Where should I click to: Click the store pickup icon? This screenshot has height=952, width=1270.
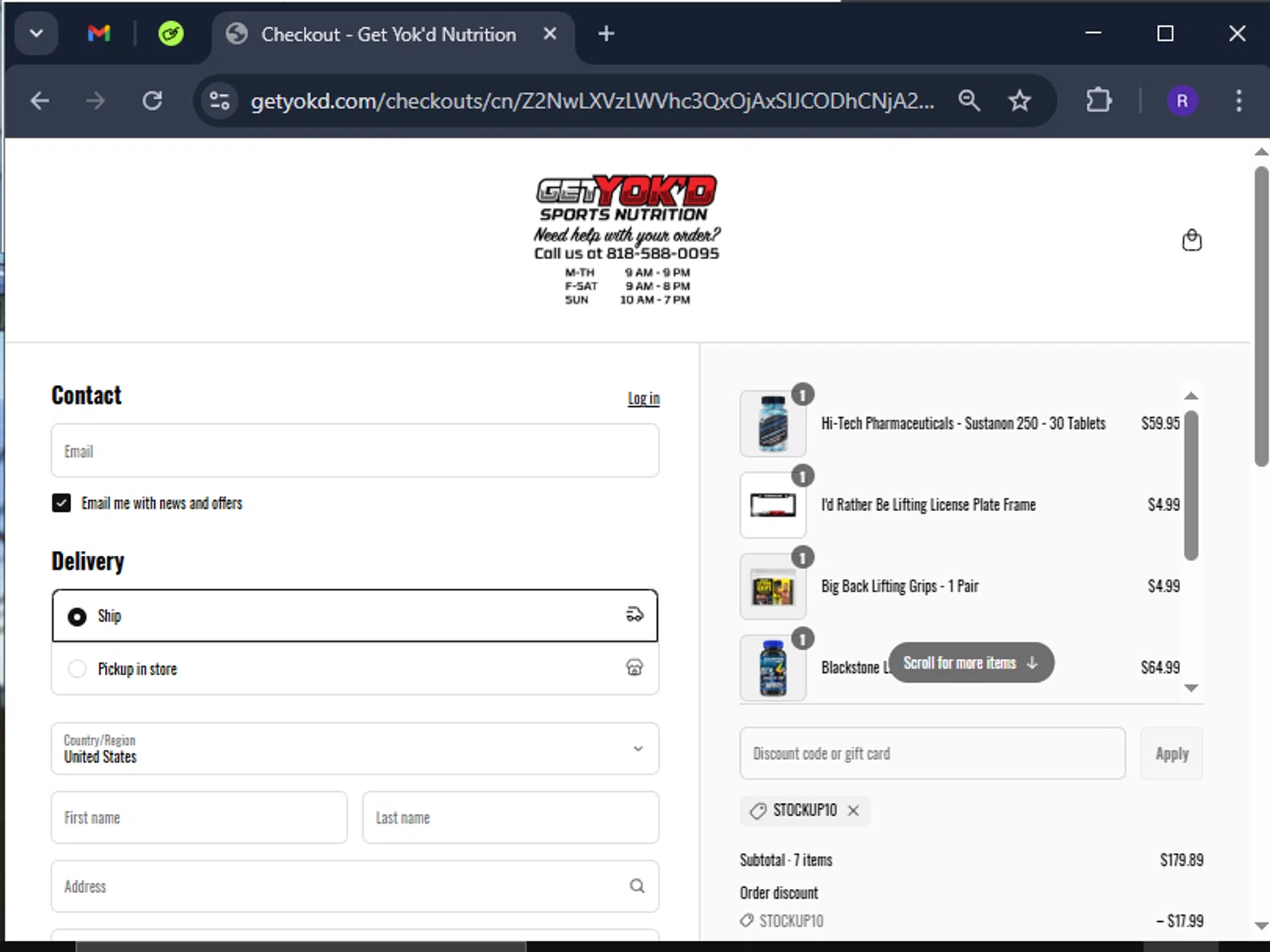(x=634, y=668)
